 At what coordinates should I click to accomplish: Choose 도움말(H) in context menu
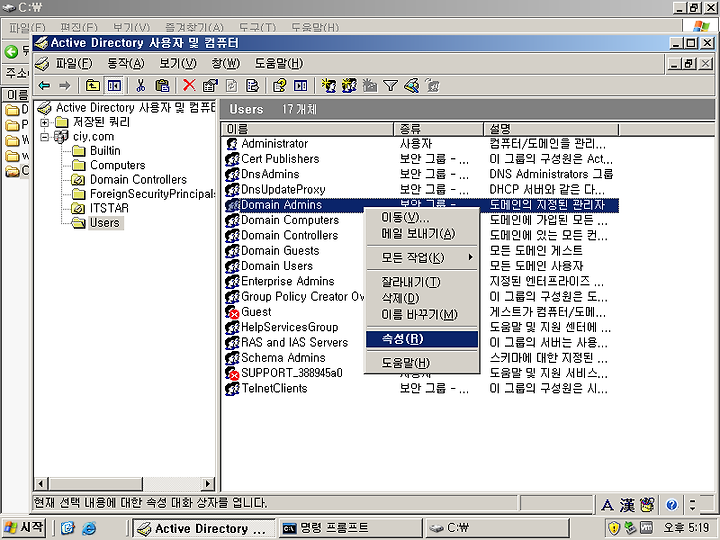pyautogui.click(x=422, y=363)
